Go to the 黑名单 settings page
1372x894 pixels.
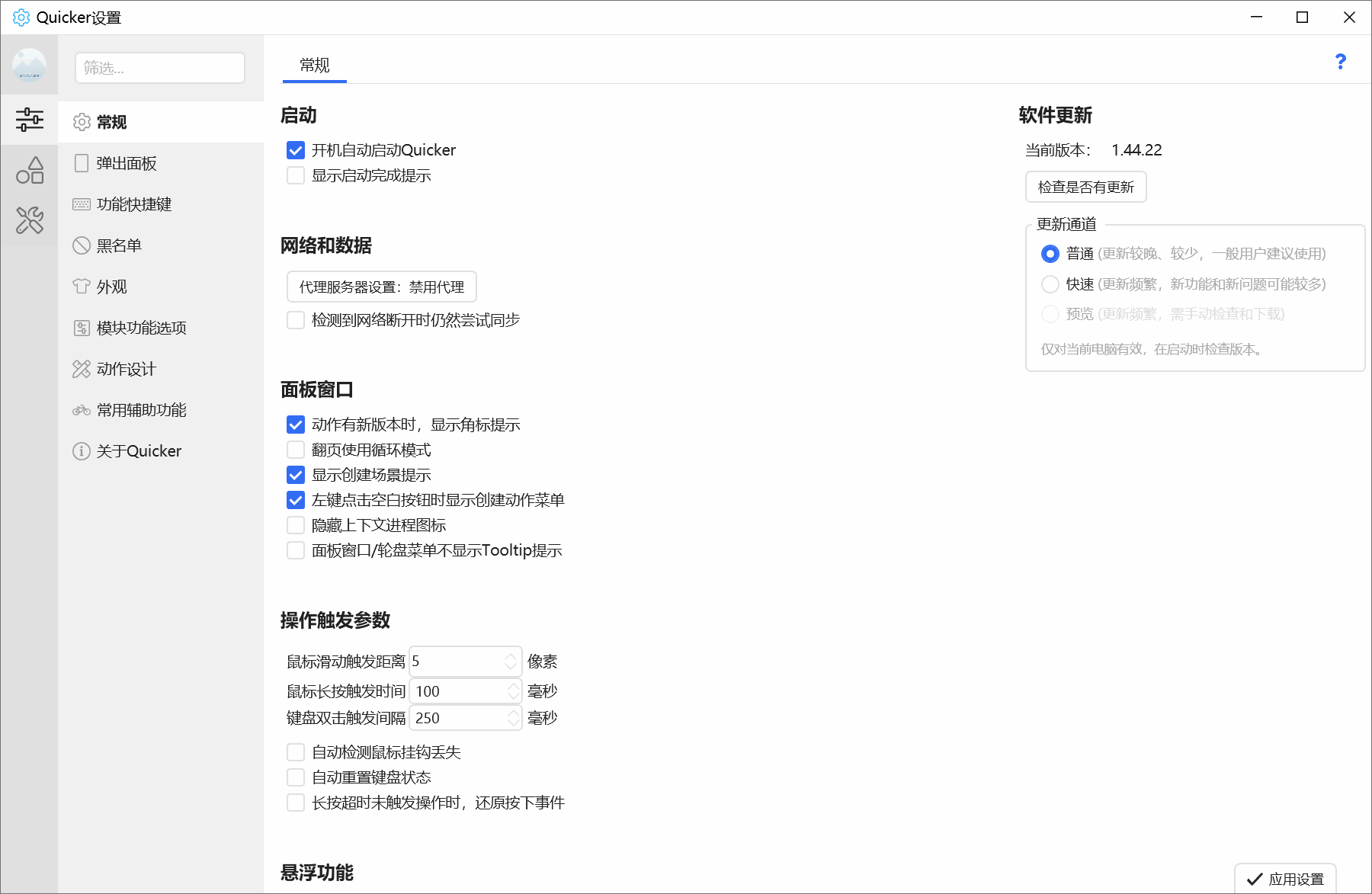click(161, 245)
